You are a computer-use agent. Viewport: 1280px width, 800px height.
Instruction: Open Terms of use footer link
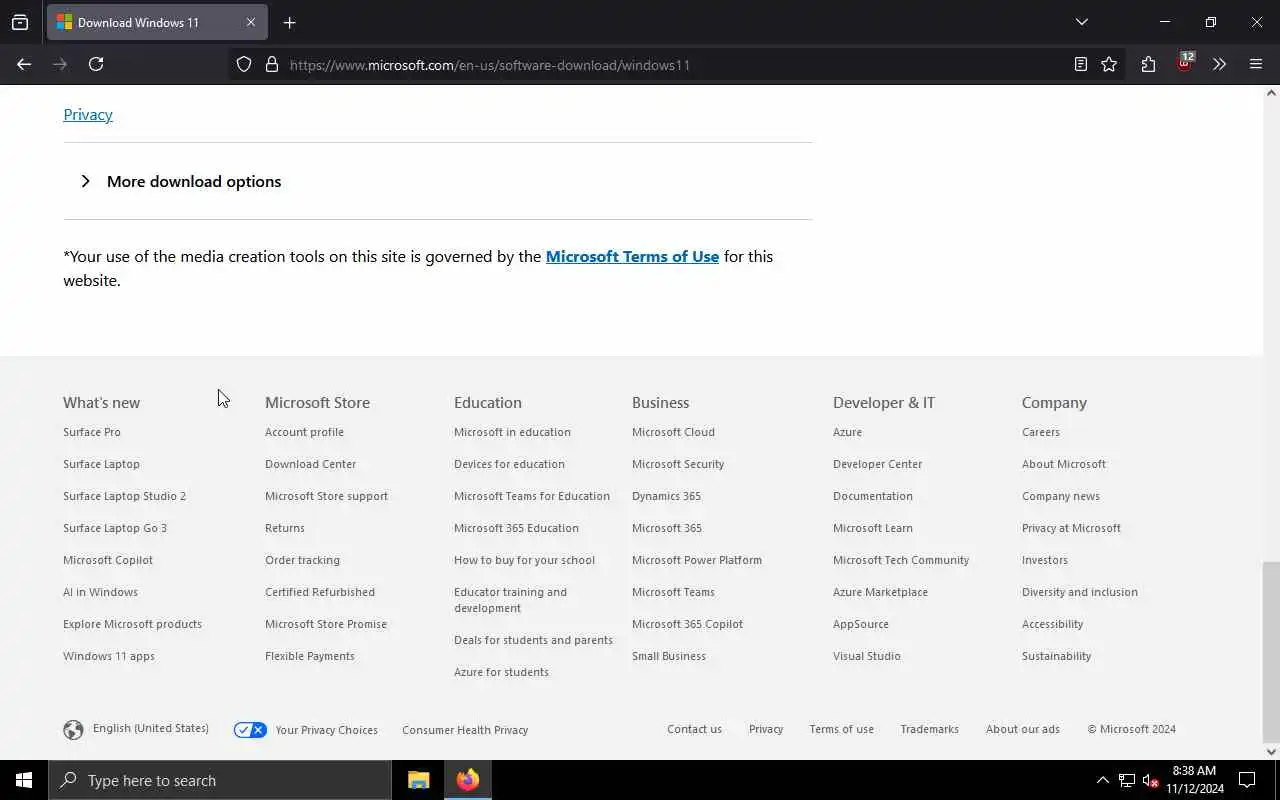coord(841,729)
